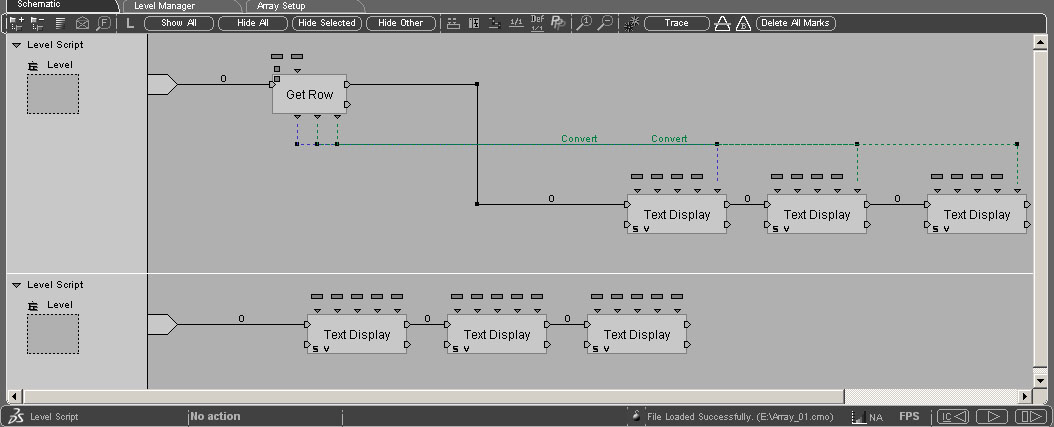Click the 1/1 scale icon
Viewport: 1054px width, 427px height.
516,23
